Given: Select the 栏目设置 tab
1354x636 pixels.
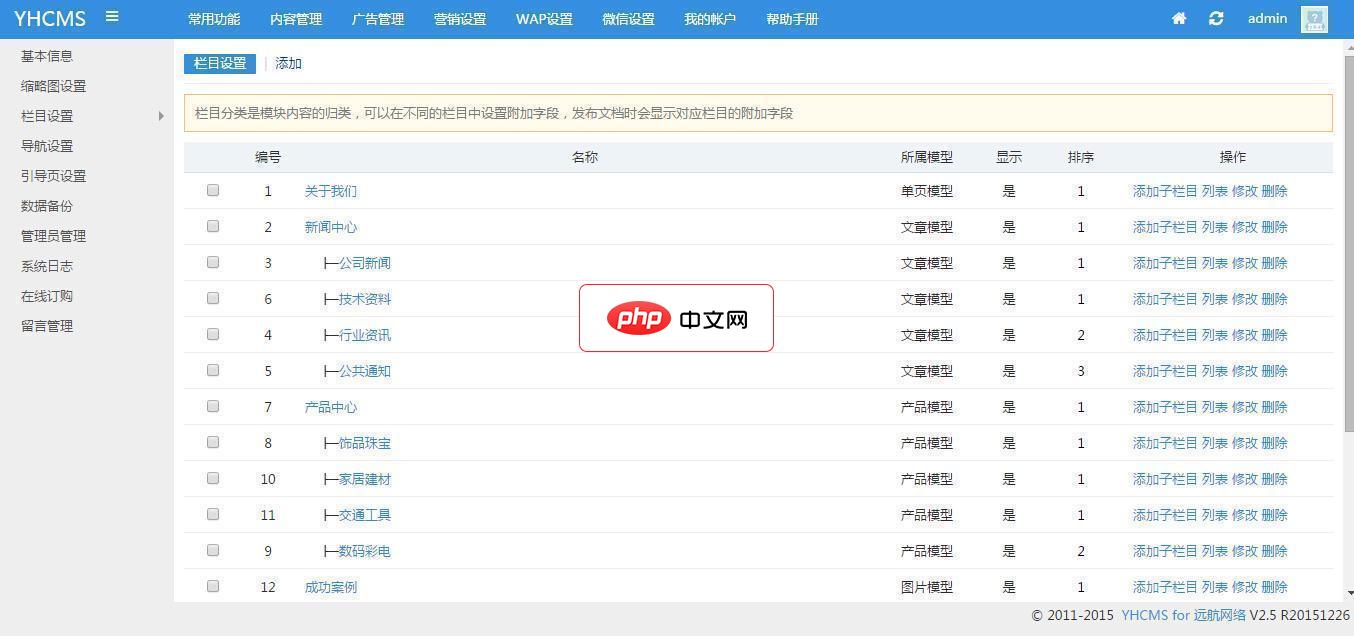Looking at the screenshot, I should [x=219, y=63].
